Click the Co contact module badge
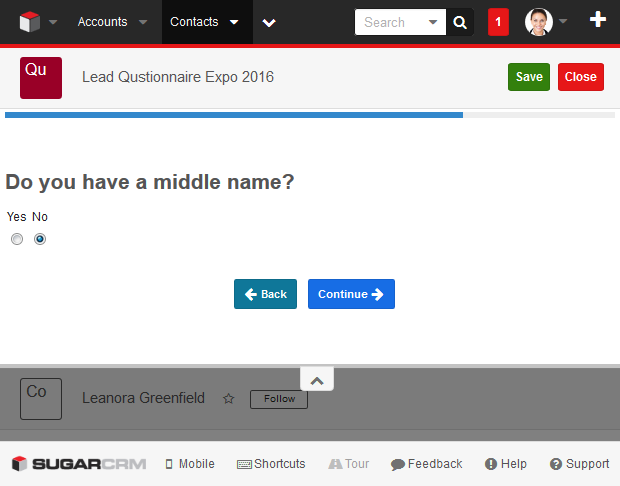Image resolution: width=620 pixels, height=486 pixels. point(41,399)
